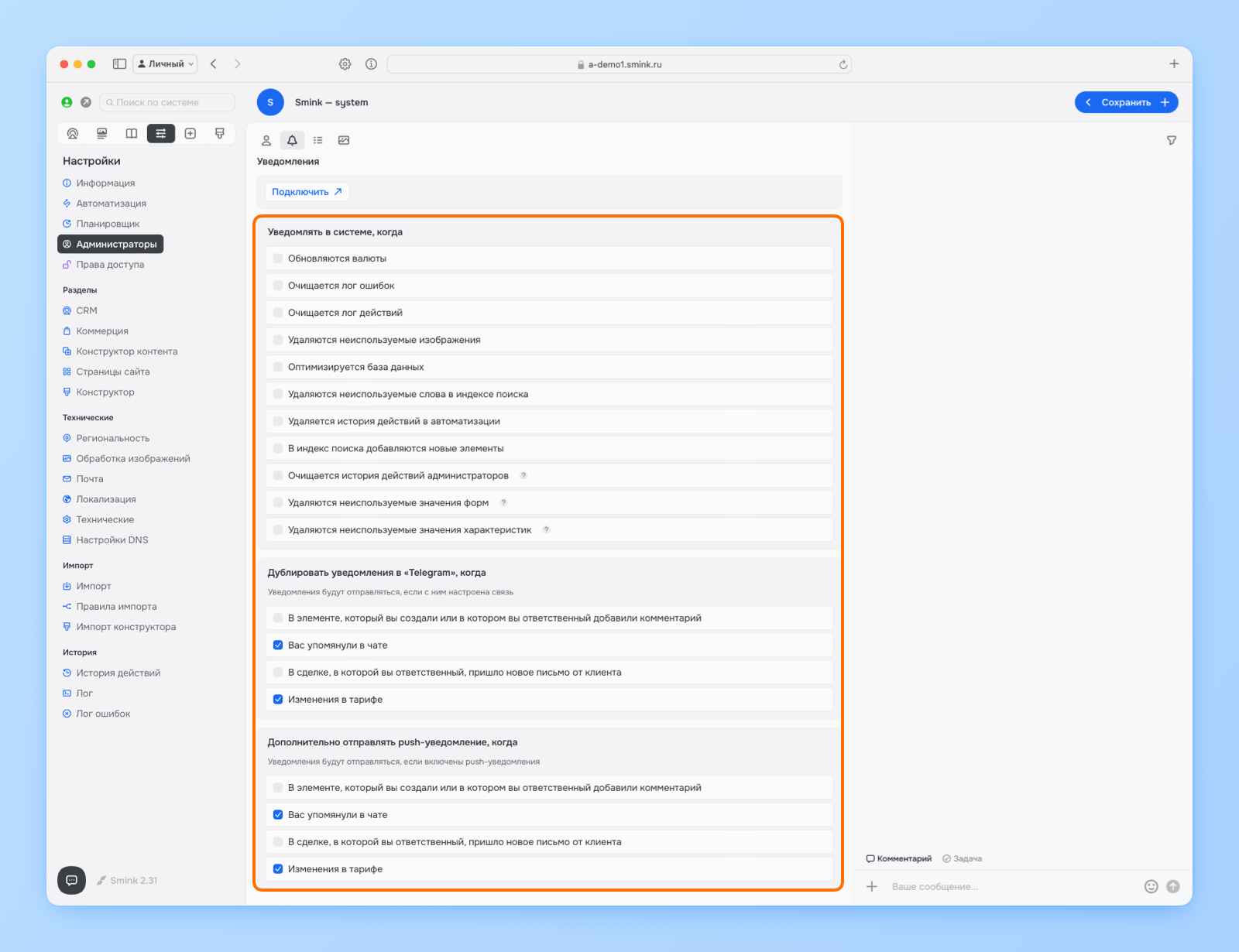Uncheck Изменения в тарифе under Telegram
Screen dimensions: 1239x952
tap(278, 699)
